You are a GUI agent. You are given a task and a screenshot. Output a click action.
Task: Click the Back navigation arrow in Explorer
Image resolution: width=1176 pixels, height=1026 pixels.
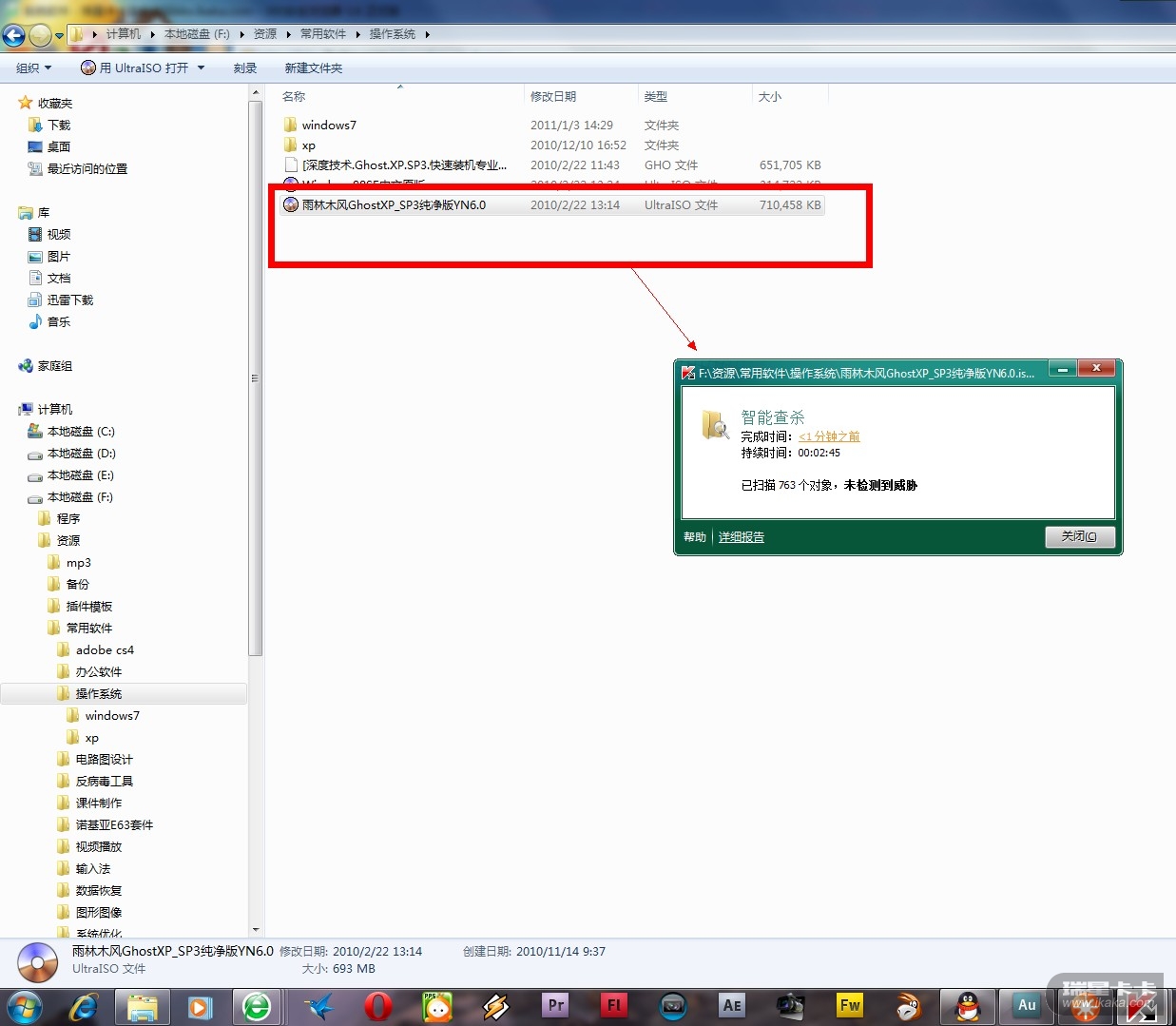click(13, 36)
